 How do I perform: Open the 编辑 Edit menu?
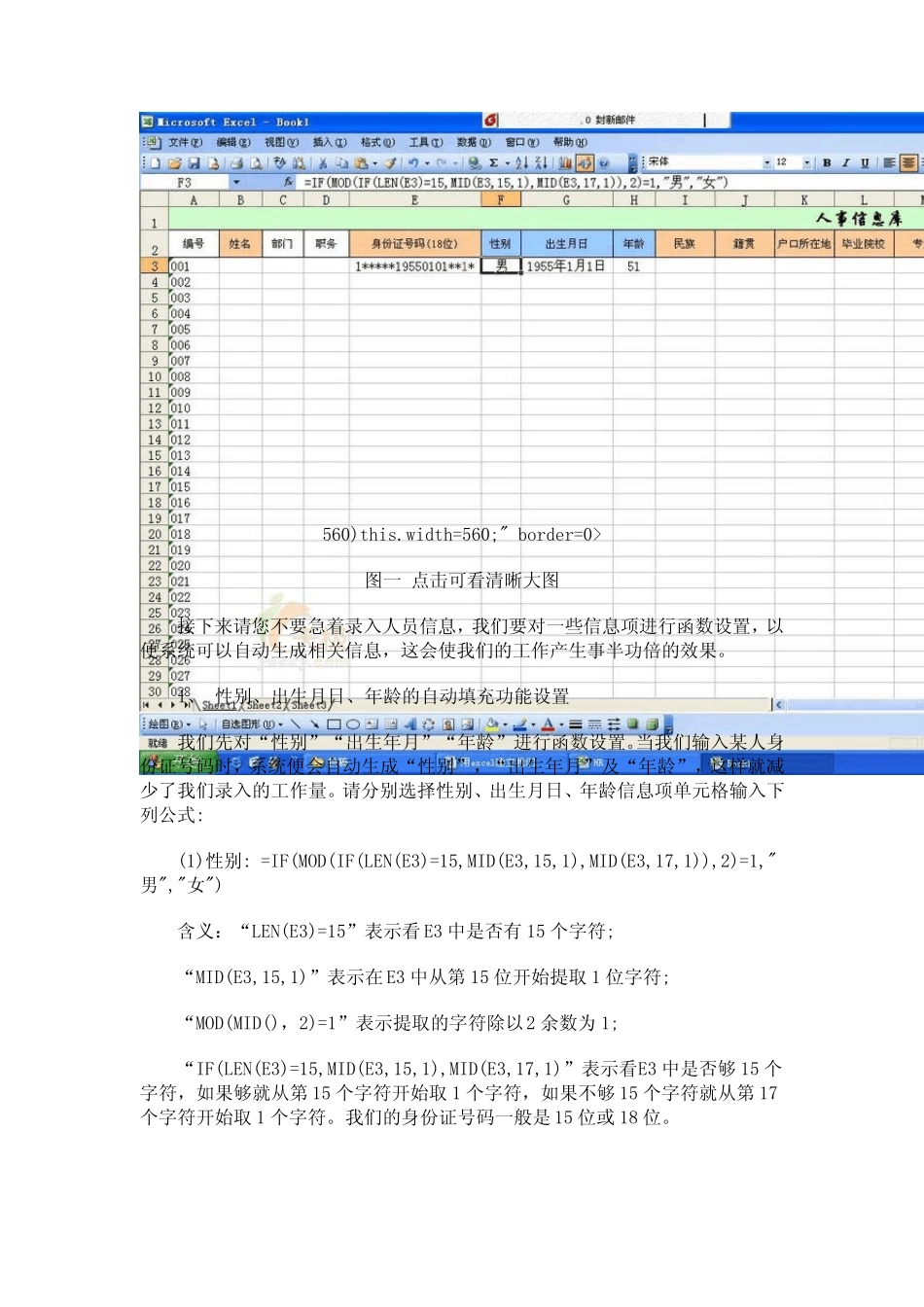[232, 142]
